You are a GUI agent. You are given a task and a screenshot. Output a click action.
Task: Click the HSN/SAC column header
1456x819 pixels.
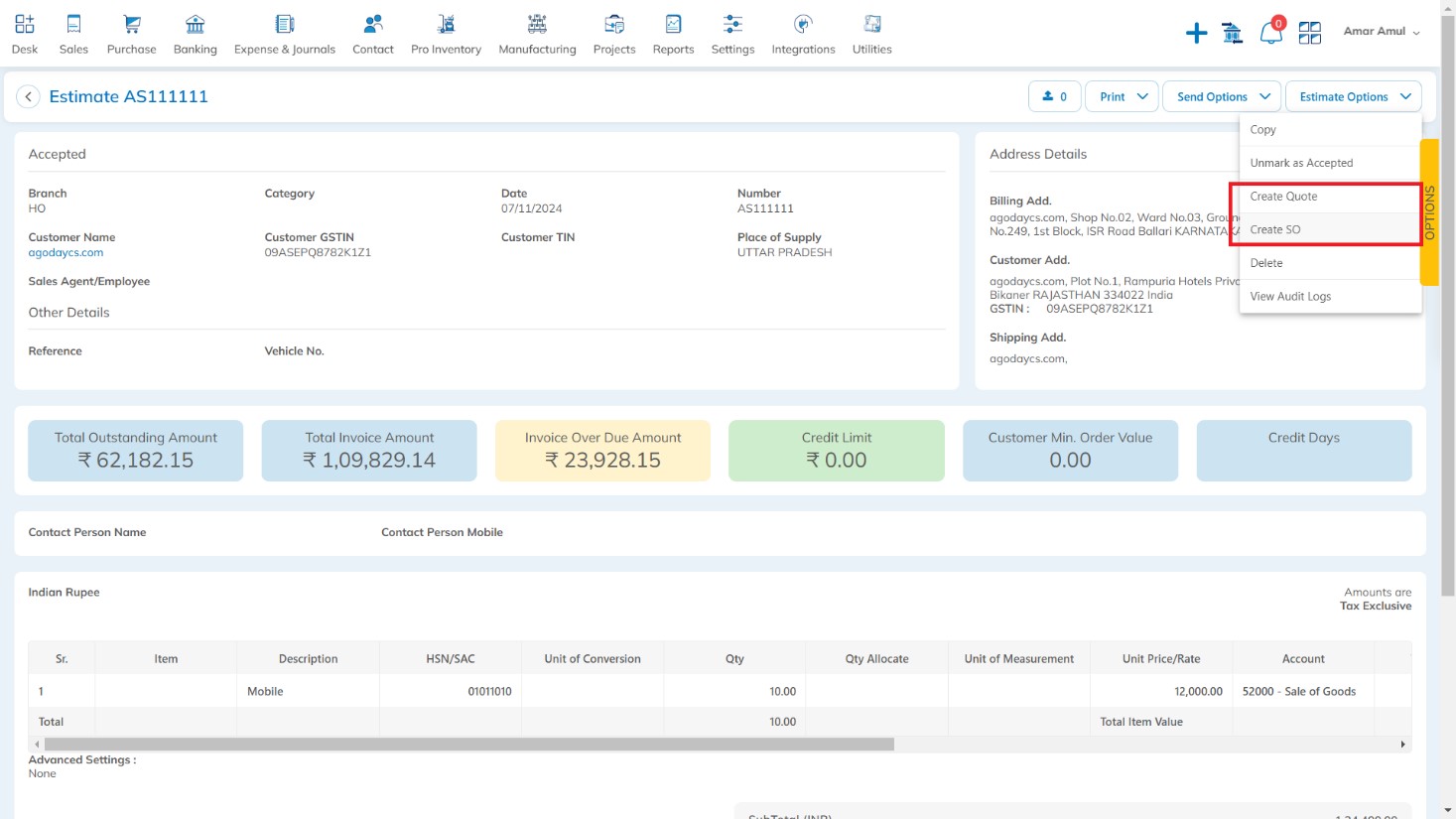click(x=451, y=659)
